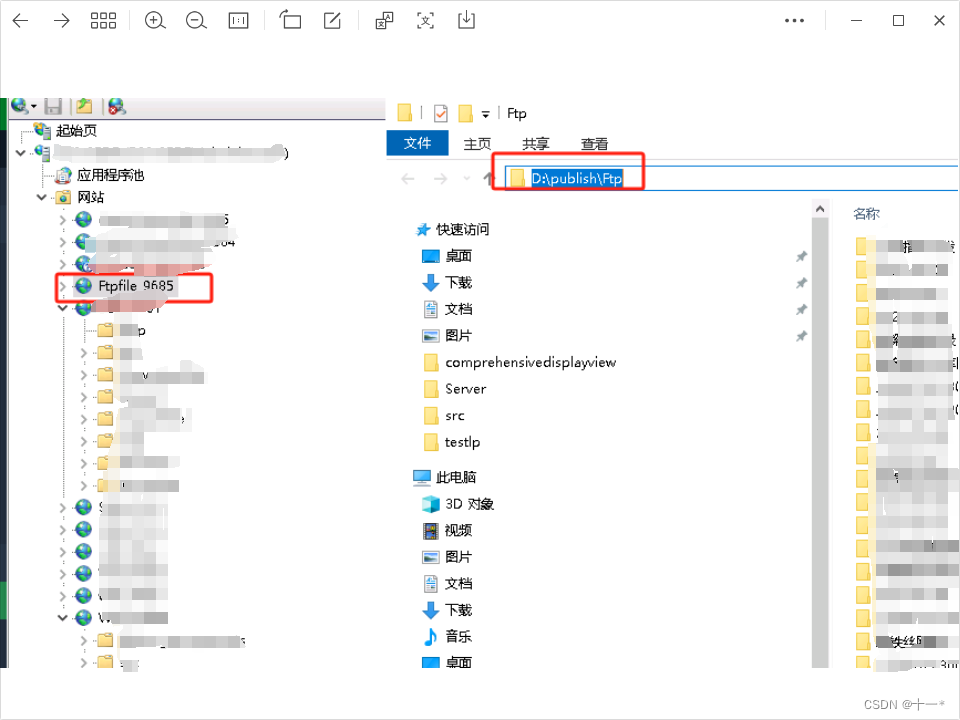Open 文档 under 此电脑

tap(459, 583)
